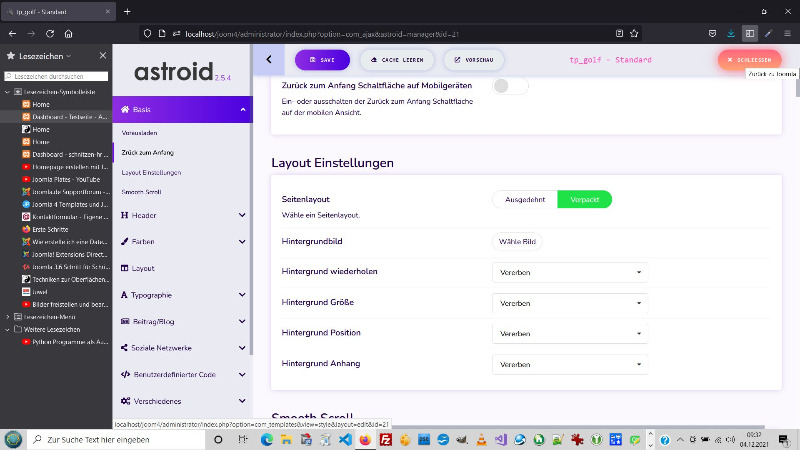Expand the Farben section

183,242
